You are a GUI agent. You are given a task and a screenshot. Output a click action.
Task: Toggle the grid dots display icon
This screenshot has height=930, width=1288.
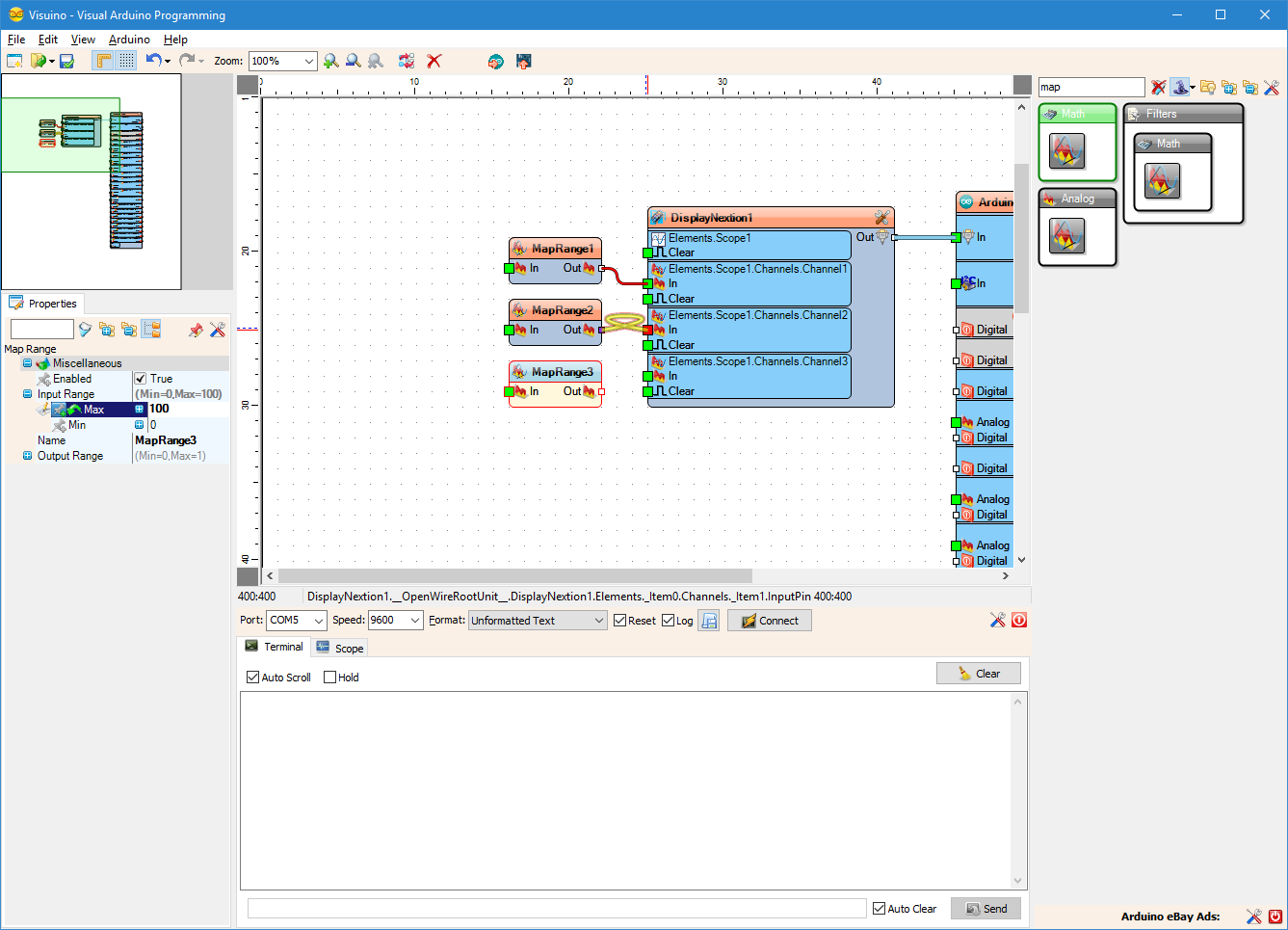point(127,61)
